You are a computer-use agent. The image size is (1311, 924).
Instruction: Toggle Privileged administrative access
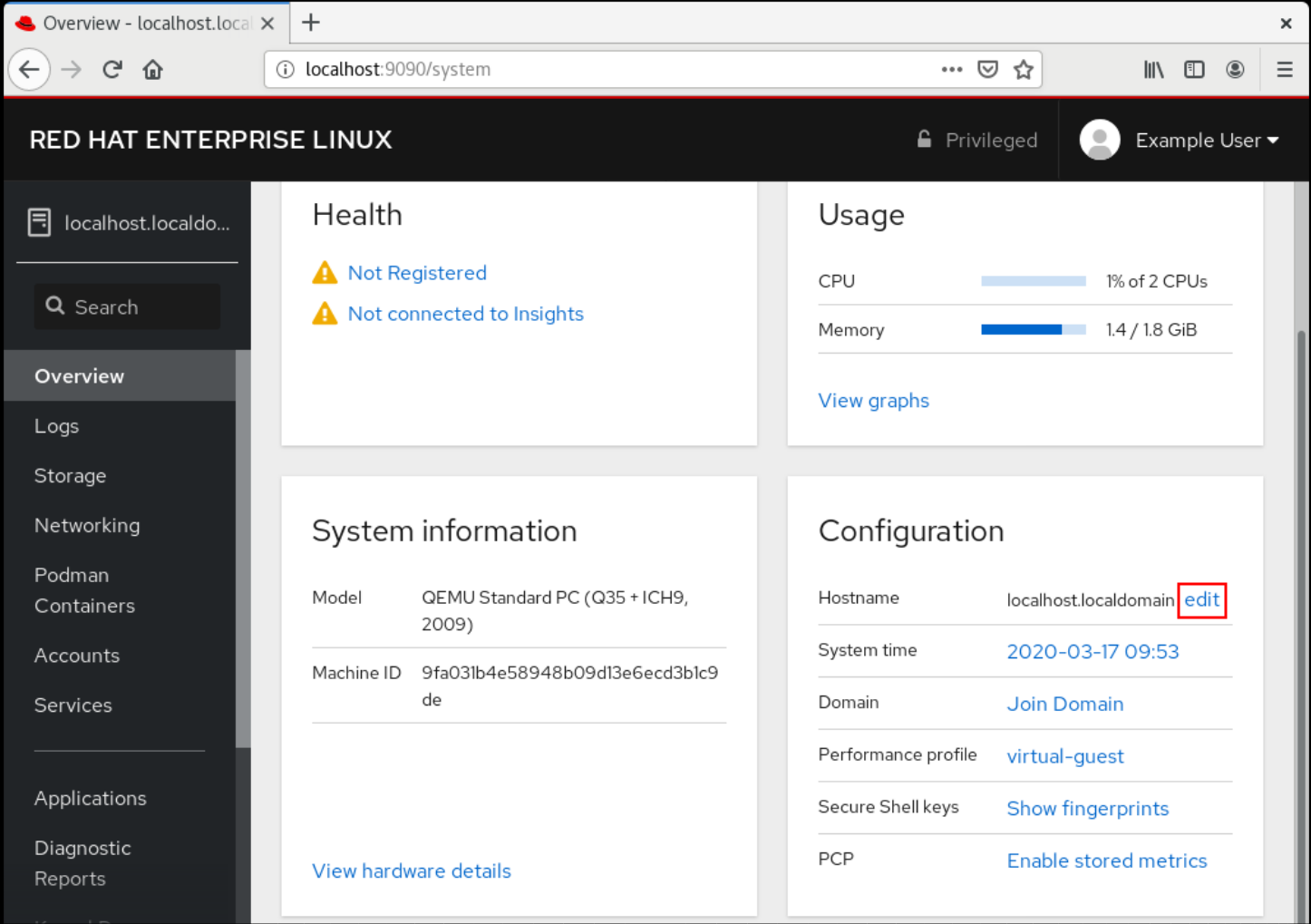[976, 140]
